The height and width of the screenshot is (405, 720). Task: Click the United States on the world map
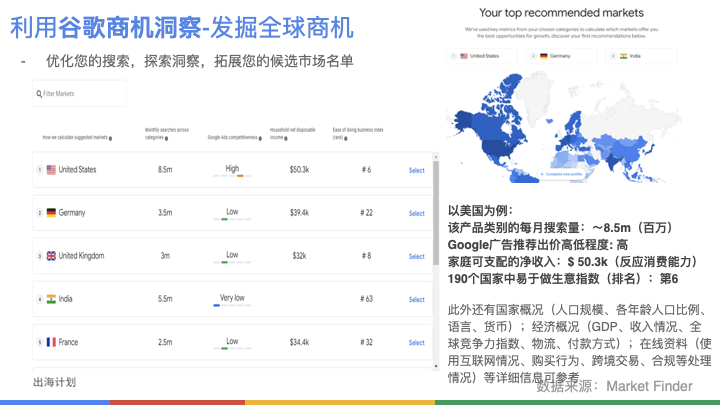[498, 147]
